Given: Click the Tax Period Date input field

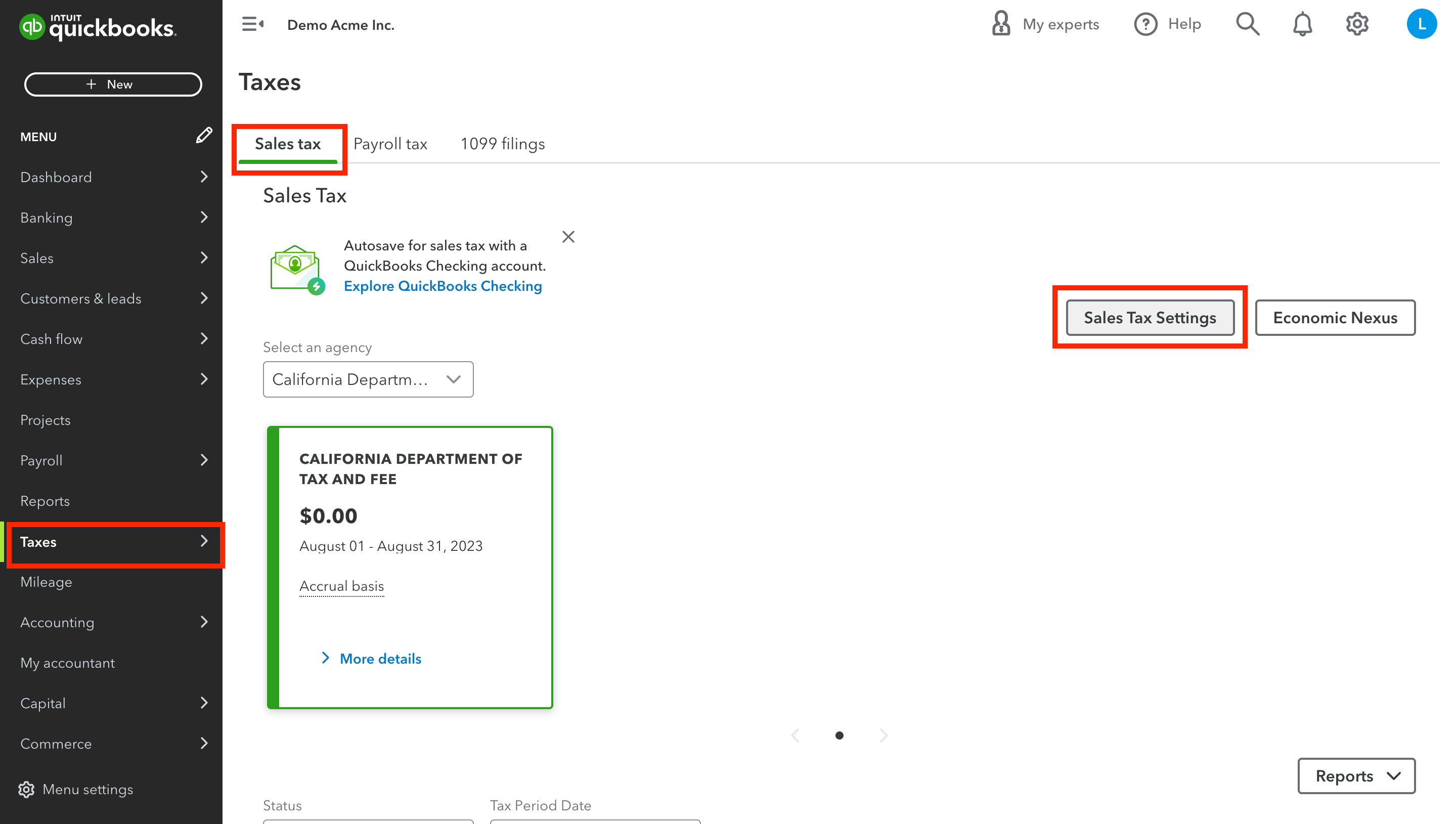Looking at the screenshot, I should pyautogui.click(x=594, y=822).
